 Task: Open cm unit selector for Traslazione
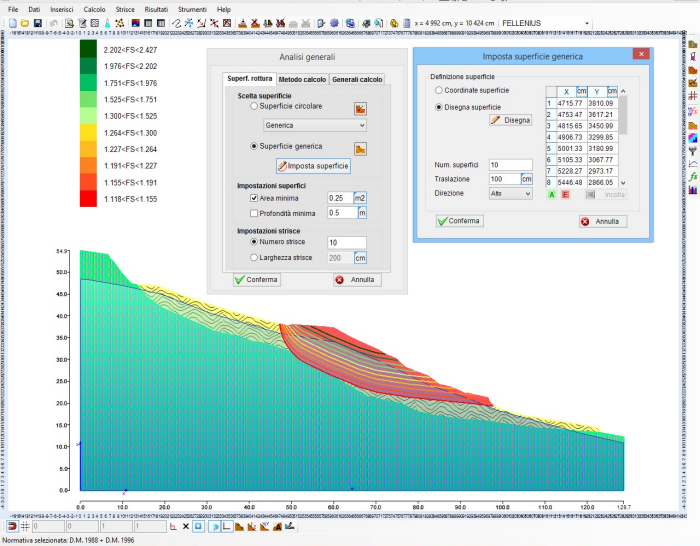pos(527,179)
